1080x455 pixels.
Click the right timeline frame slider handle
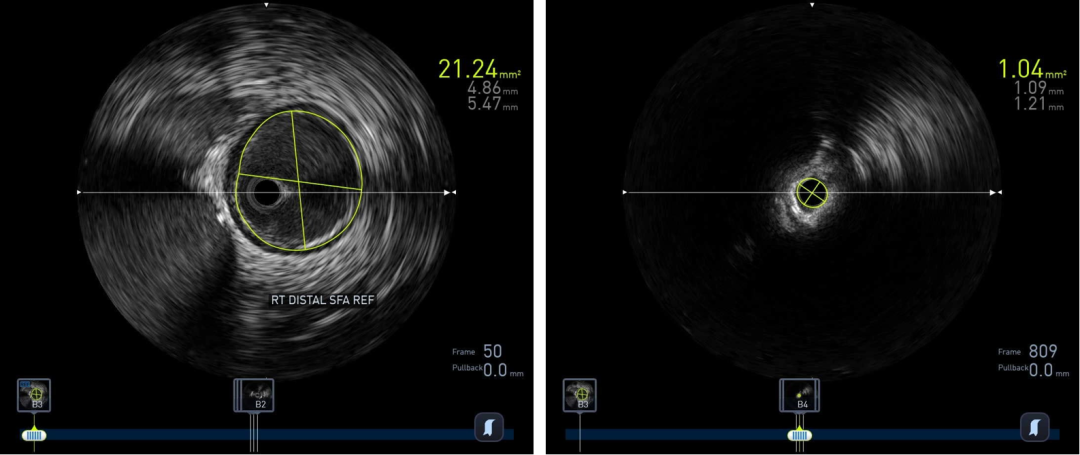[x=799, y=435]
